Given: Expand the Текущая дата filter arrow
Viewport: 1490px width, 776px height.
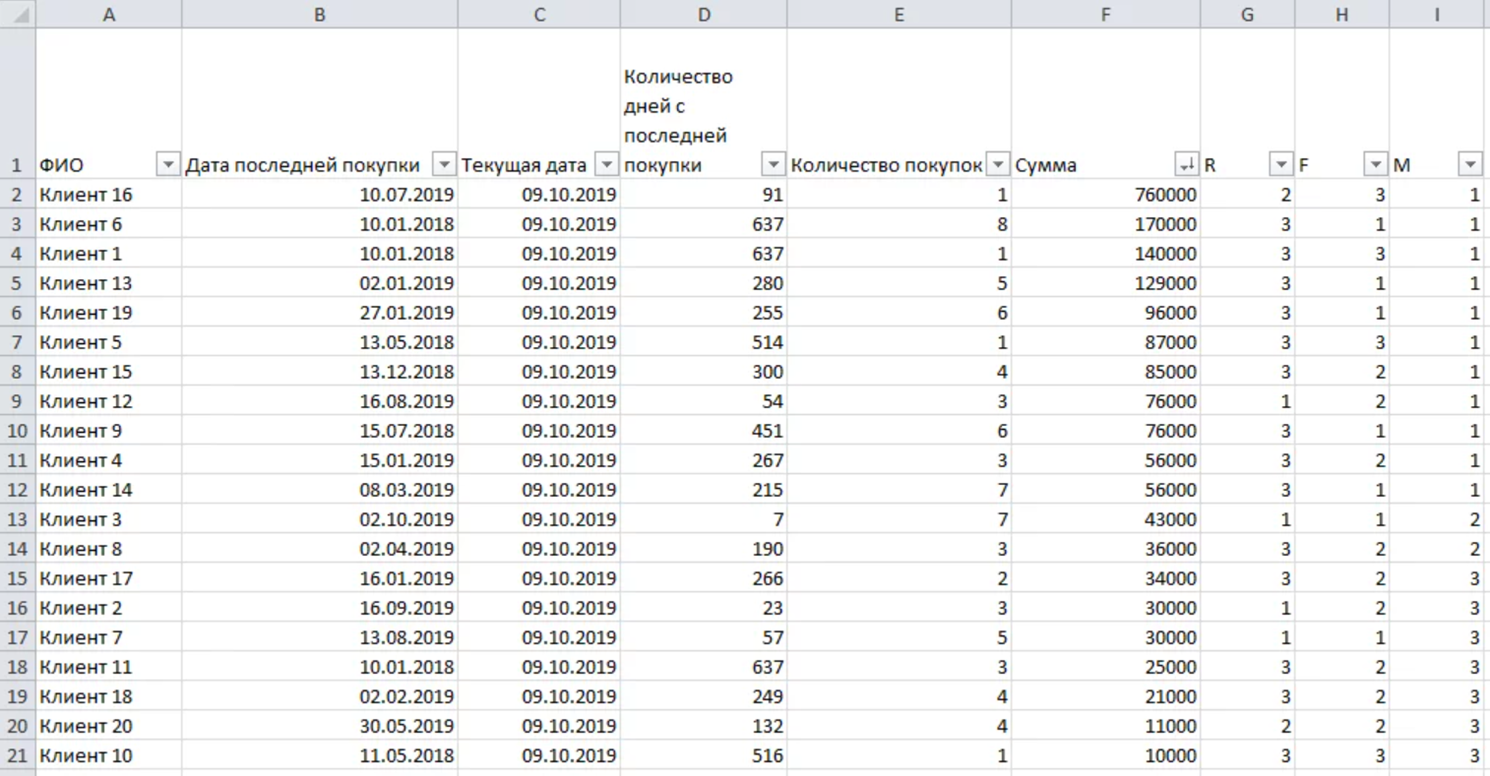Looking at the screenshot, I should click(x=606, y=165).
